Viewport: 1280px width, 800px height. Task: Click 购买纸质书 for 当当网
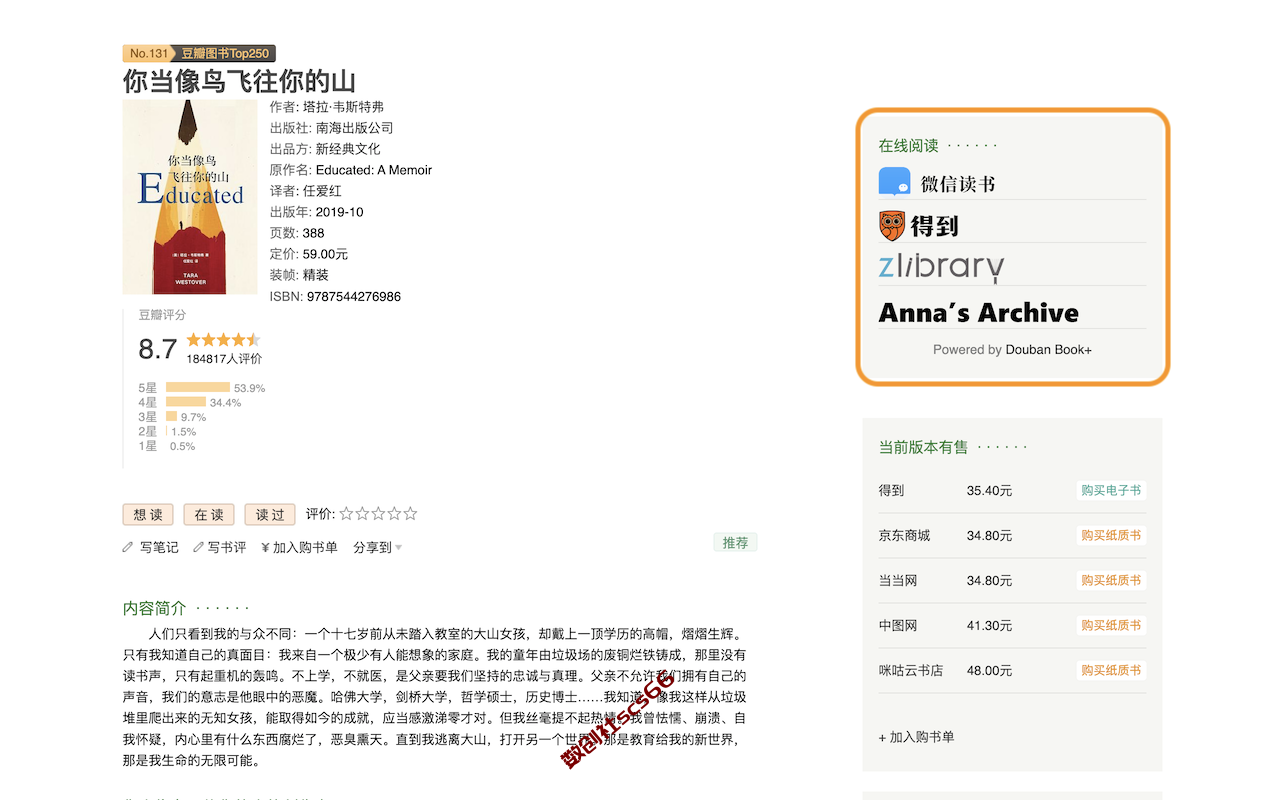(1110, 580)
